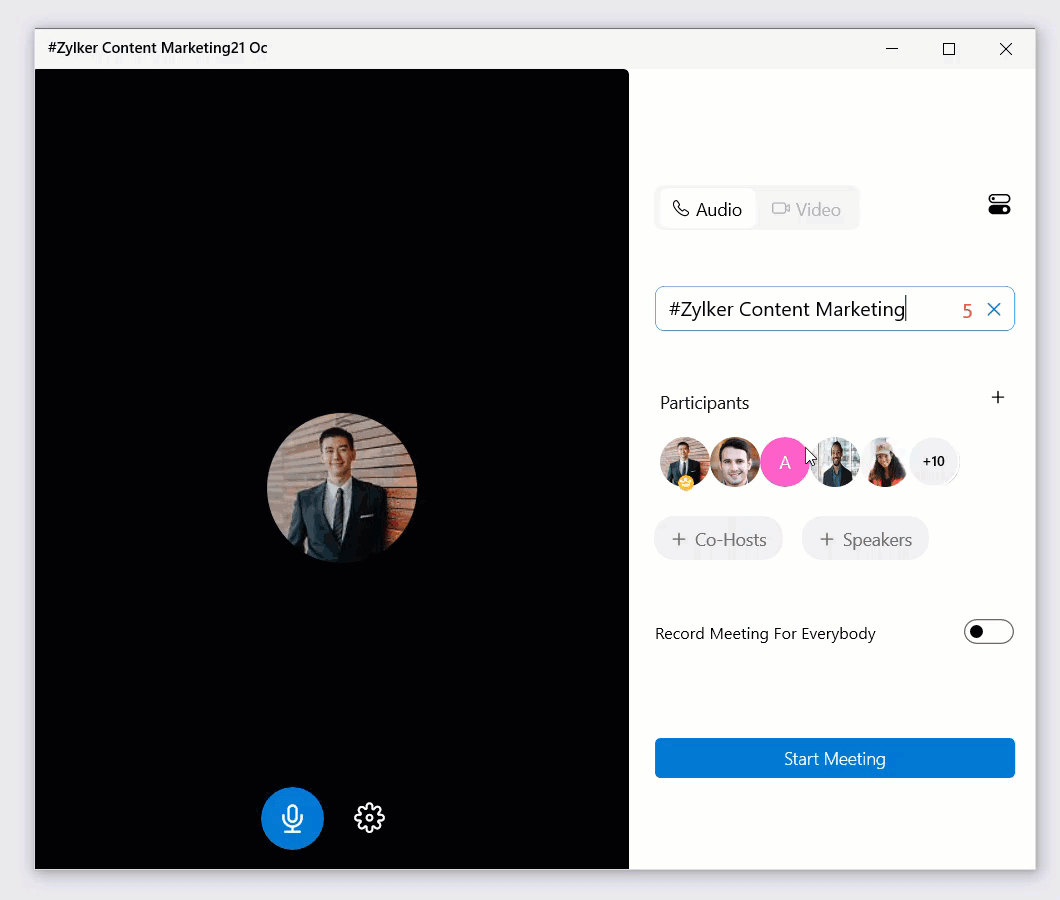Start the meeting
1060x900 pixels.
tap(834, 758)
